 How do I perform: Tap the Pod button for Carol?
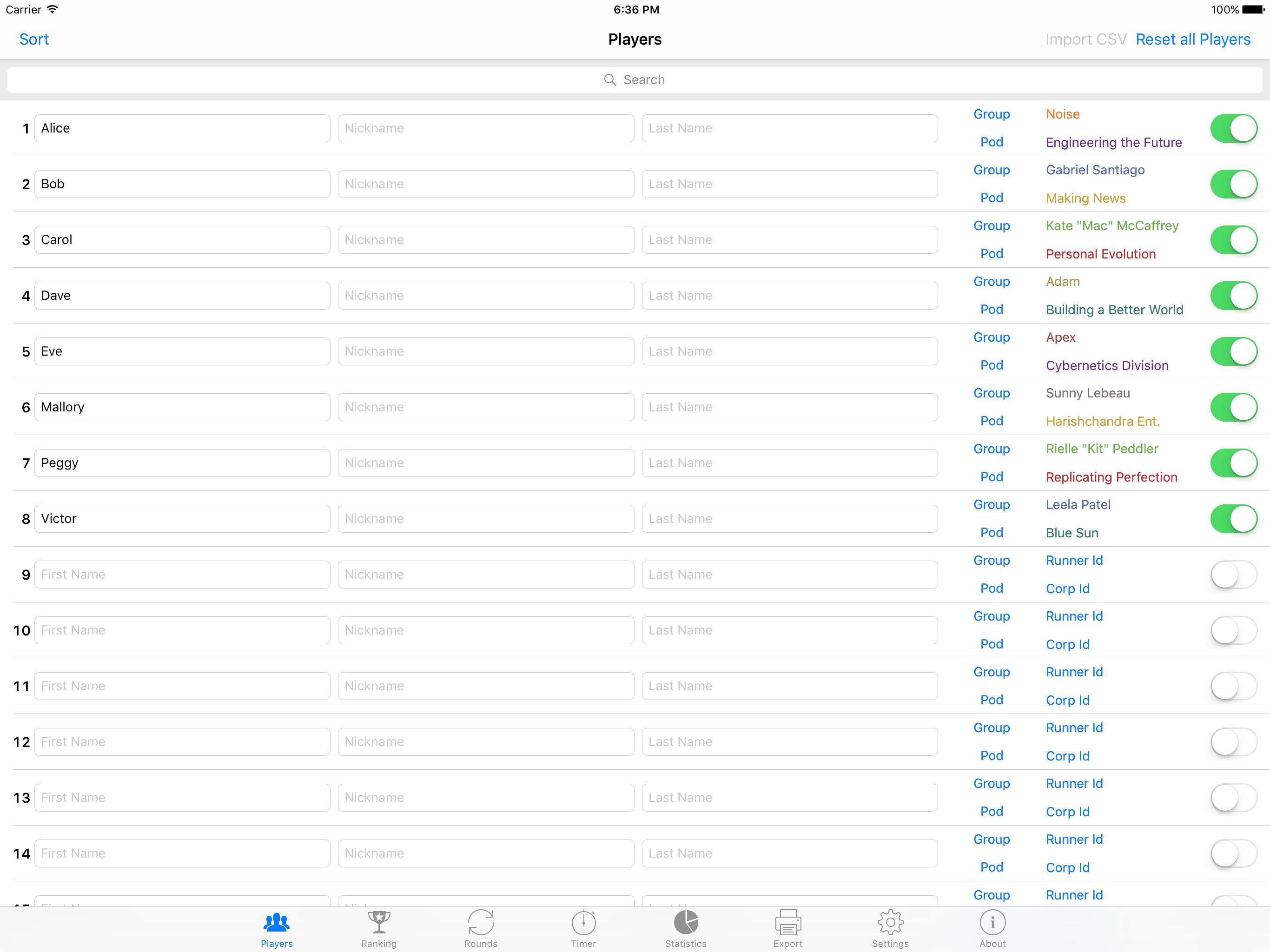point(991,253)
